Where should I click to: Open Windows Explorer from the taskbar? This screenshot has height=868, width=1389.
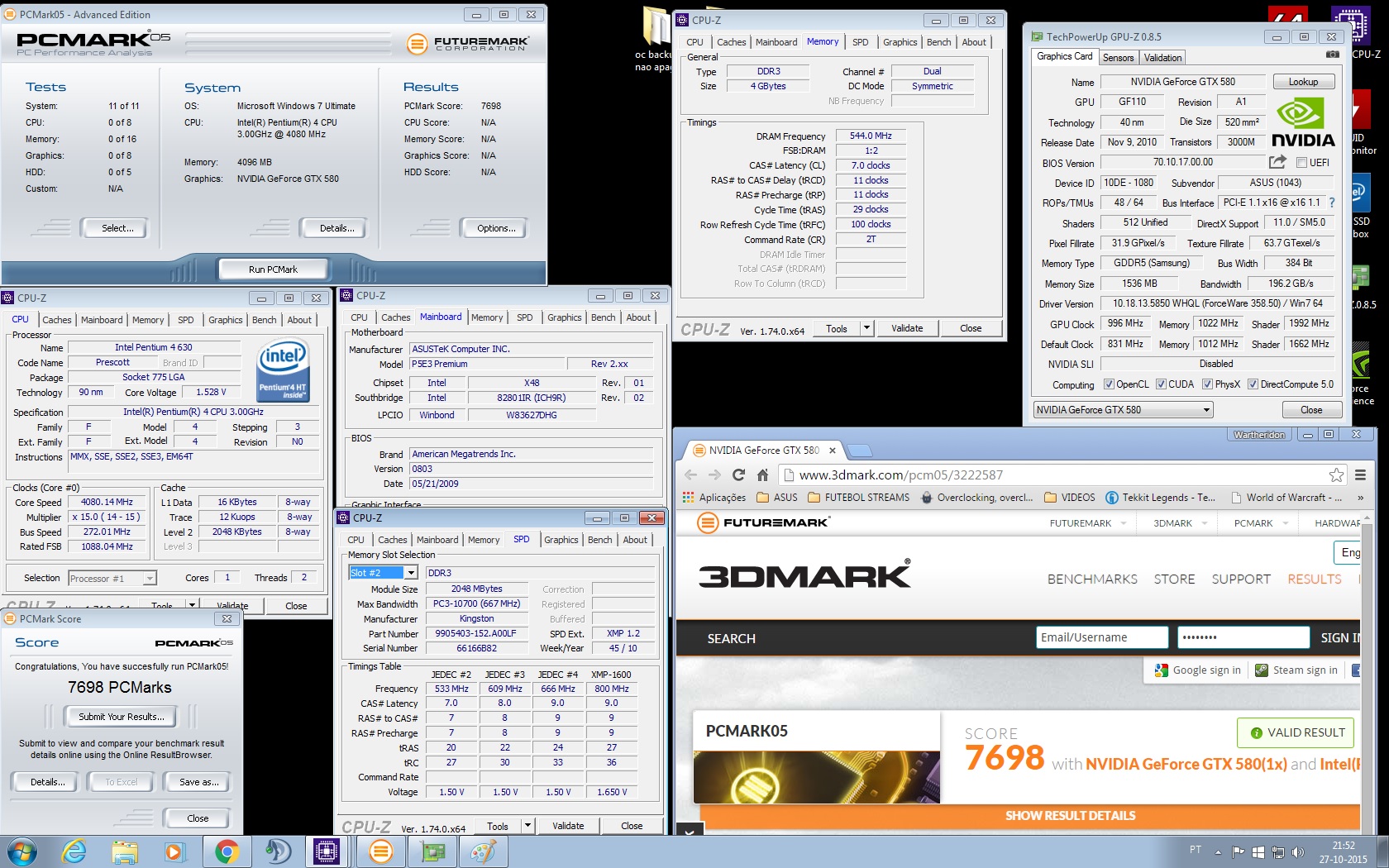pyautogui.click(x=125, y=851)
